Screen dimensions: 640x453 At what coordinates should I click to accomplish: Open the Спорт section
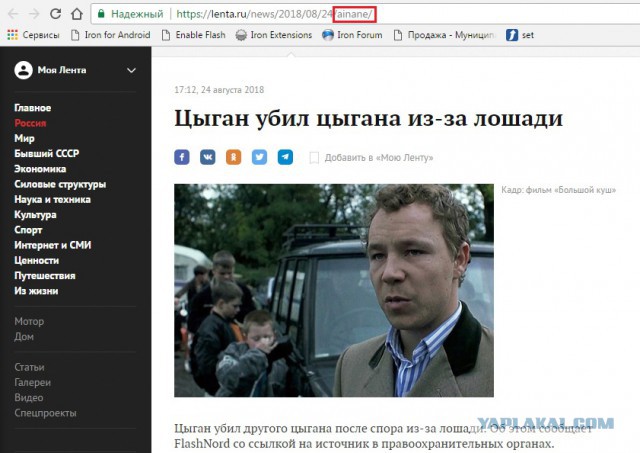tap(28, 230)
